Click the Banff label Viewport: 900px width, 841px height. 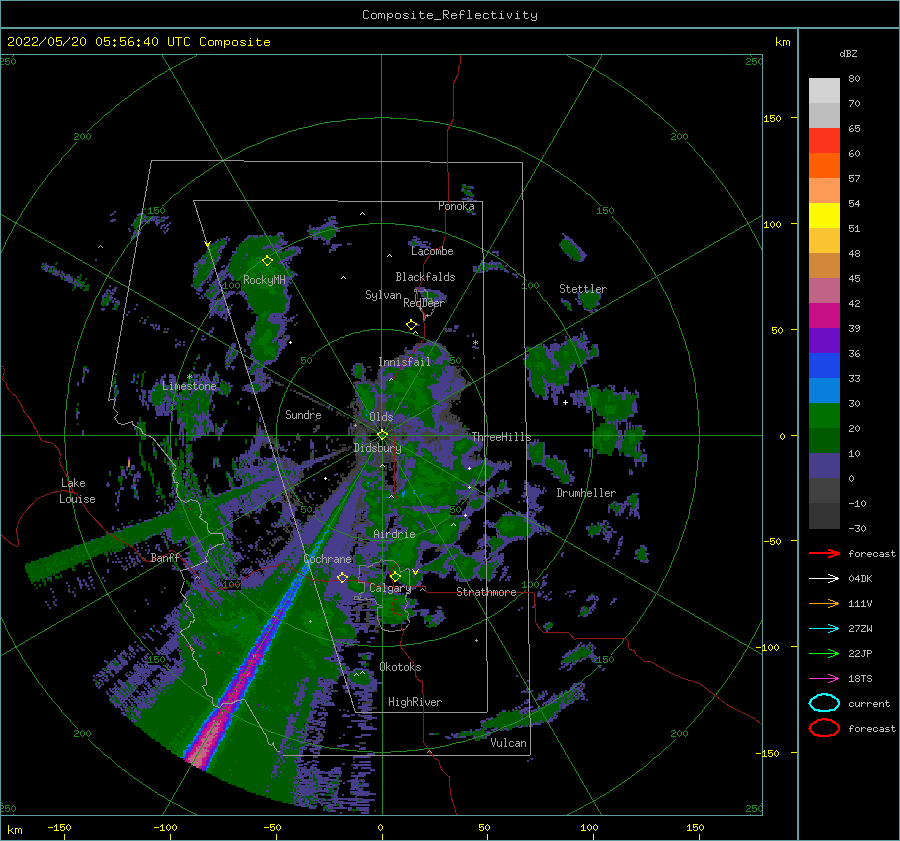click(165, 557)
